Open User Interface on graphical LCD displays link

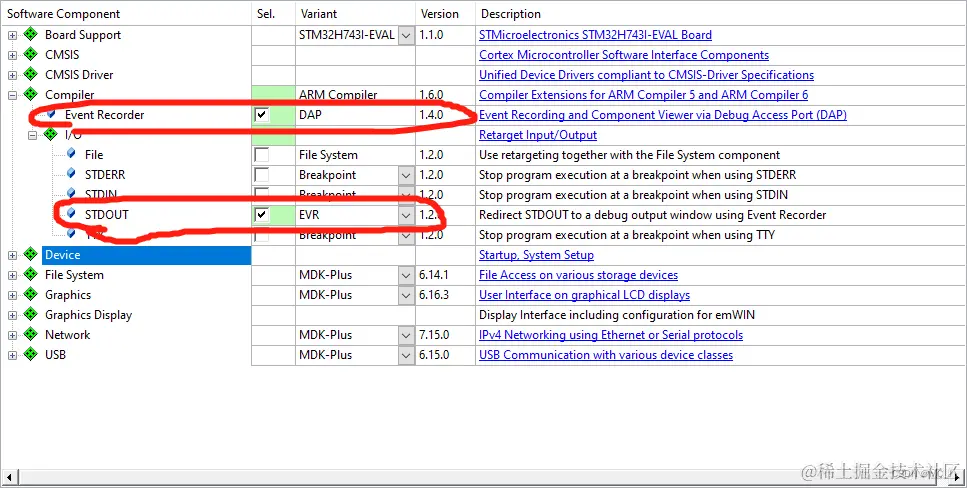click(585, 295)
